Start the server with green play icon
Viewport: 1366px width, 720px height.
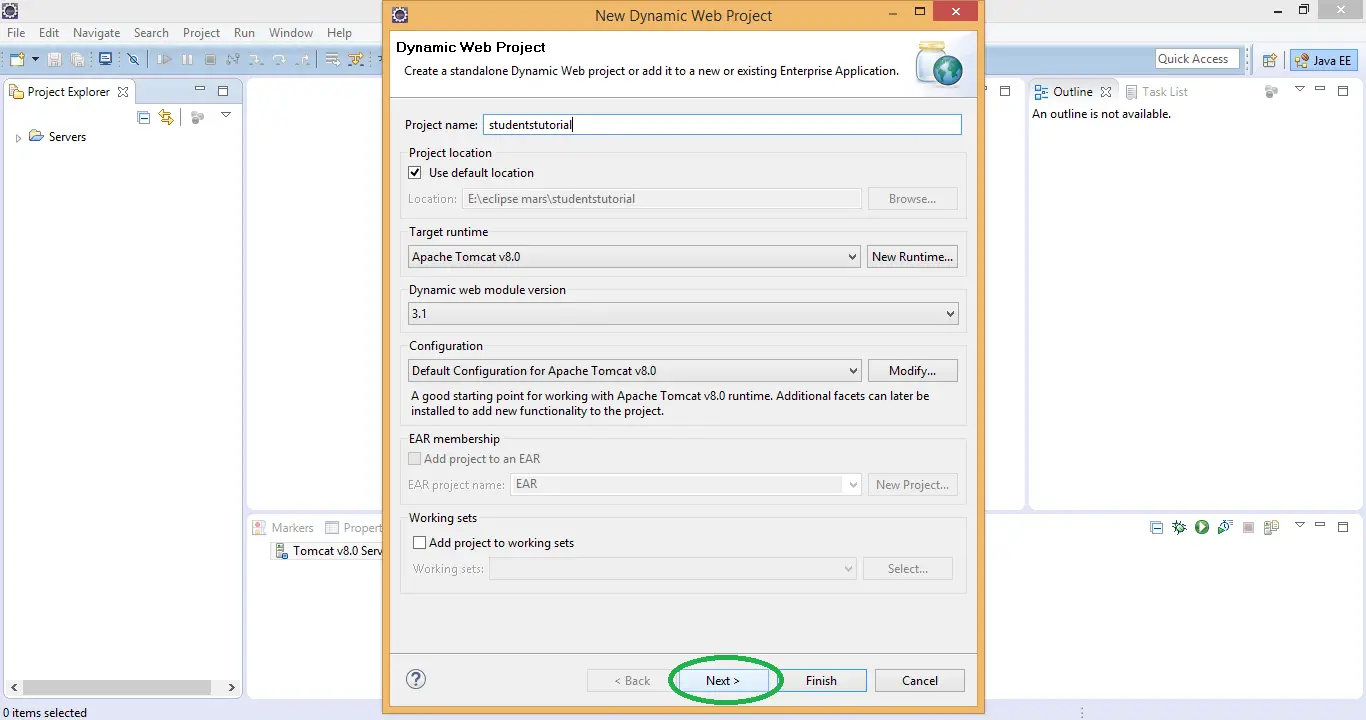coord(1202,527)
